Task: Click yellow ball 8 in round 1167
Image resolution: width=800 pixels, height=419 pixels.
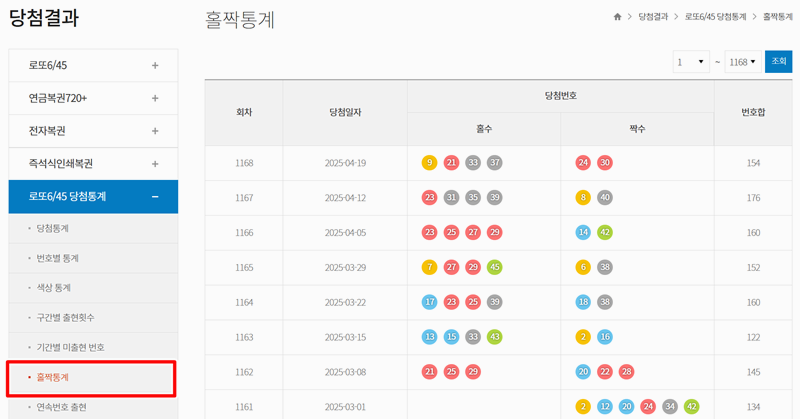Action: click(x=583, y=198)
